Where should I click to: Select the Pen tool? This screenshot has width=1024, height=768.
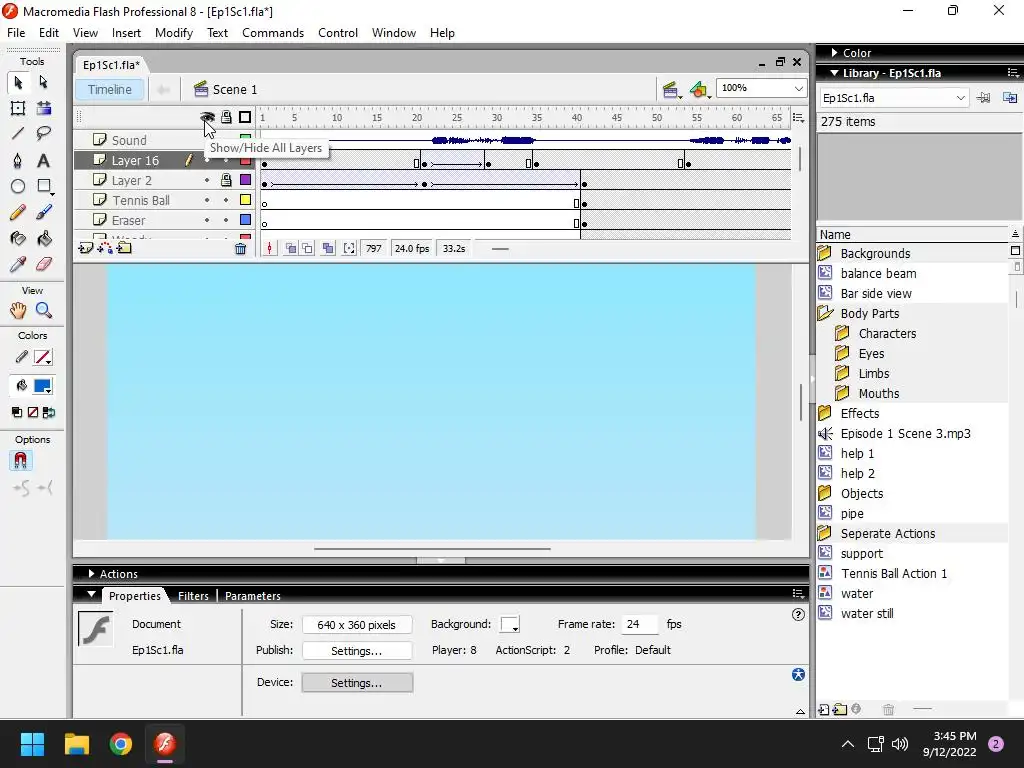tap(18, 161)
